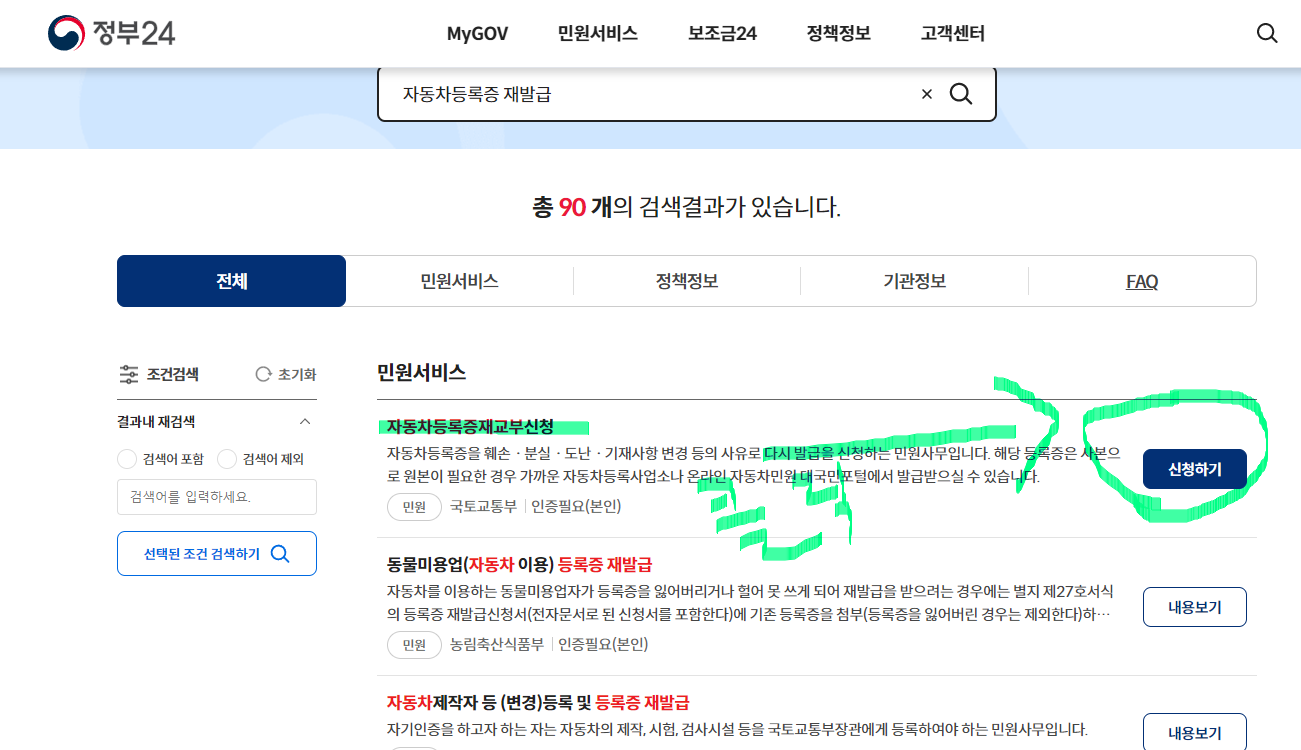Click the 조건검색 filter sliders icon

(x=129, y=375)
